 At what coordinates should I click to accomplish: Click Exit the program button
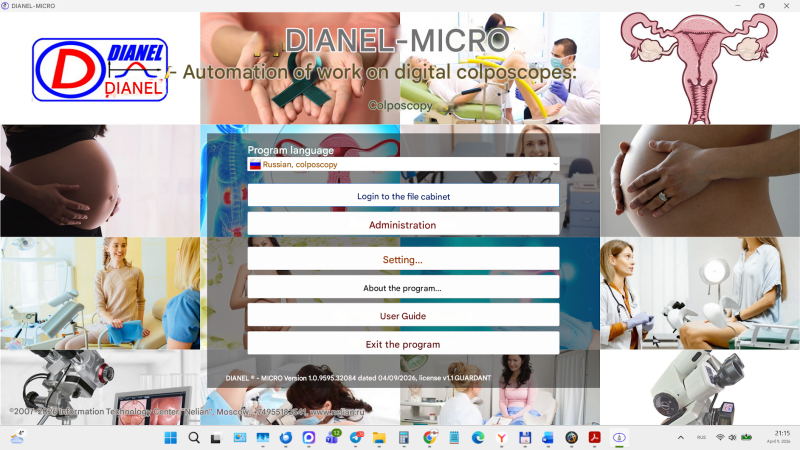coord(403,344)
